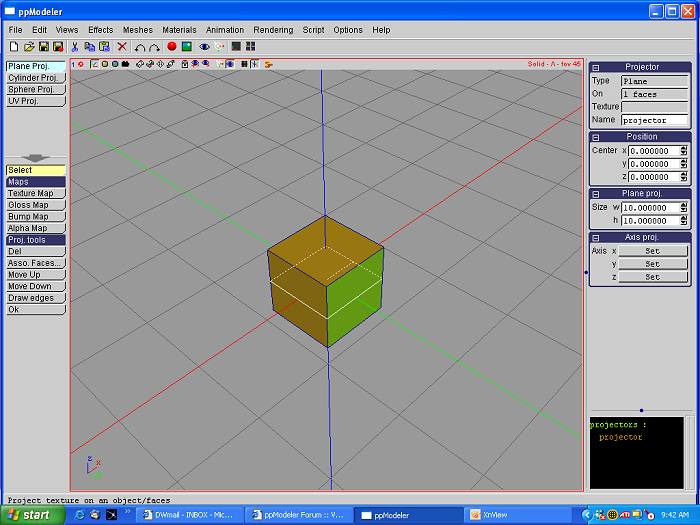700x525 pixels.
Task: Collapse the Plane proj. panel
Action: point(596,194)
